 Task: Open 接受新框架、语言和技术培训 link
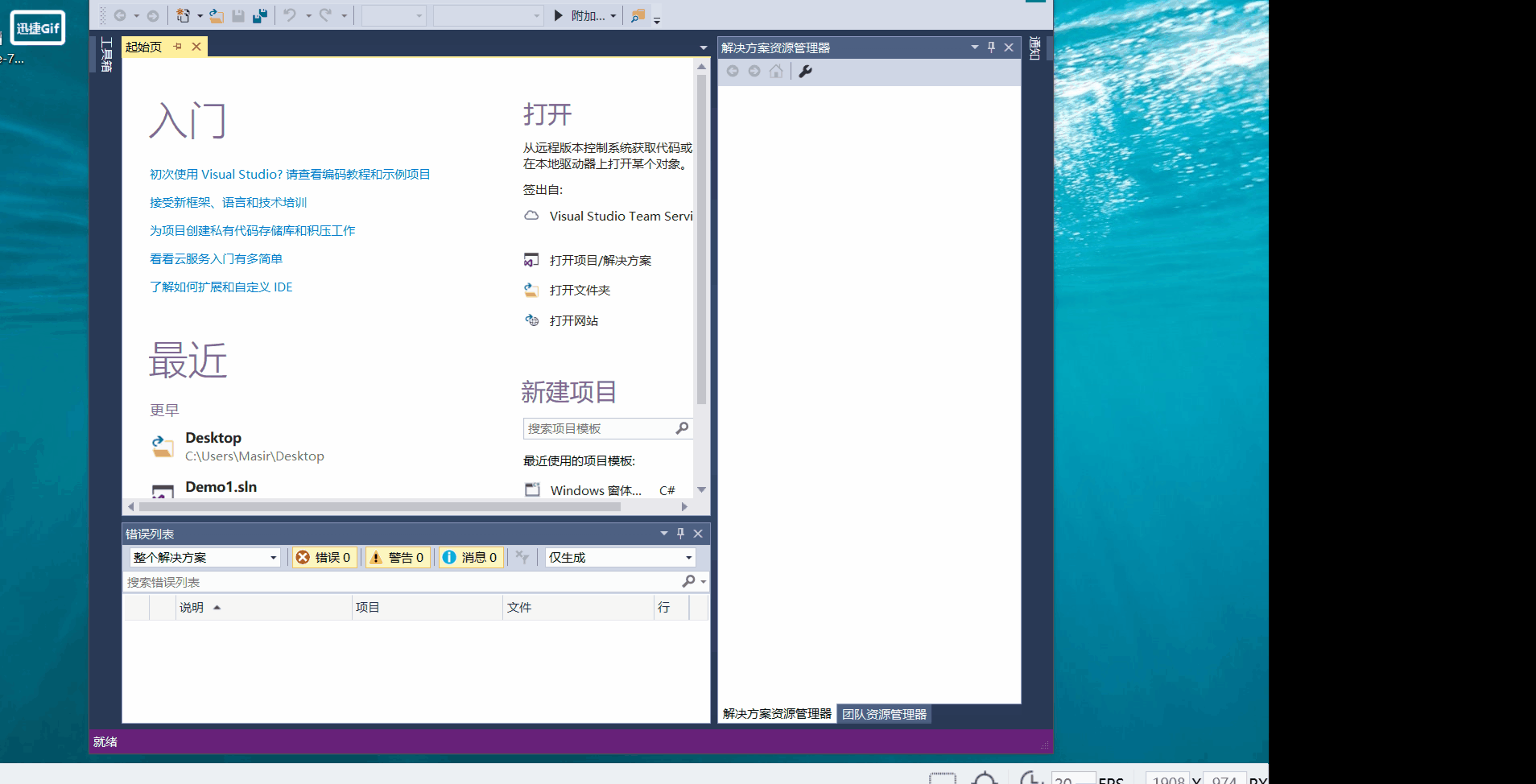tap(229, 202)
